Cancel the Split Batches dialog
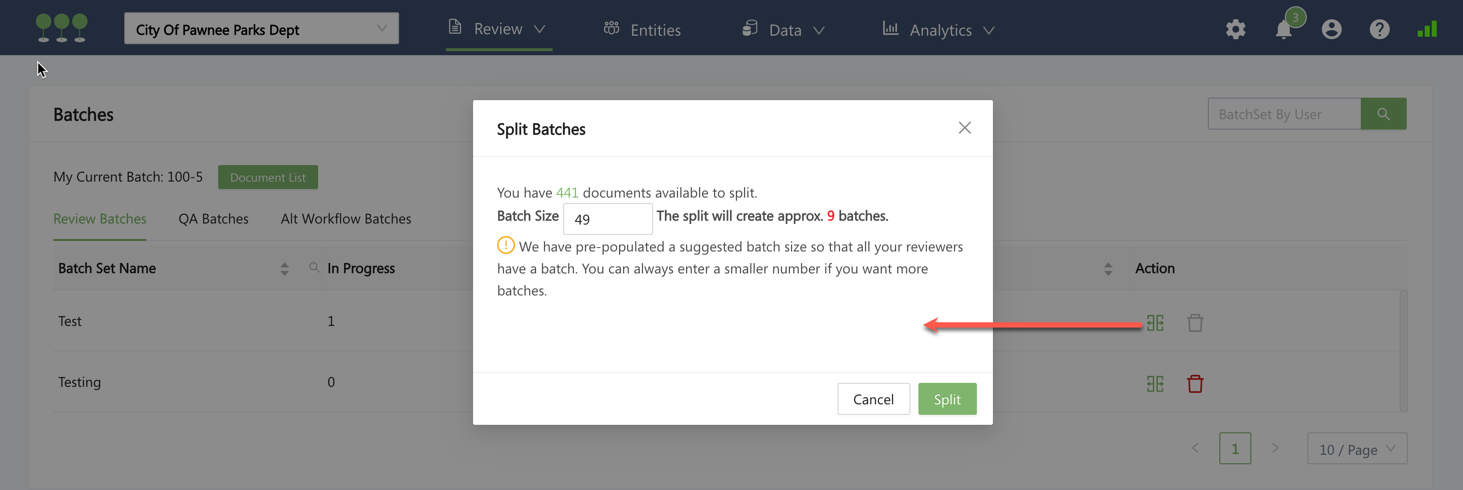The height and width of the screenshot is (490, 1463). (873, 399)
